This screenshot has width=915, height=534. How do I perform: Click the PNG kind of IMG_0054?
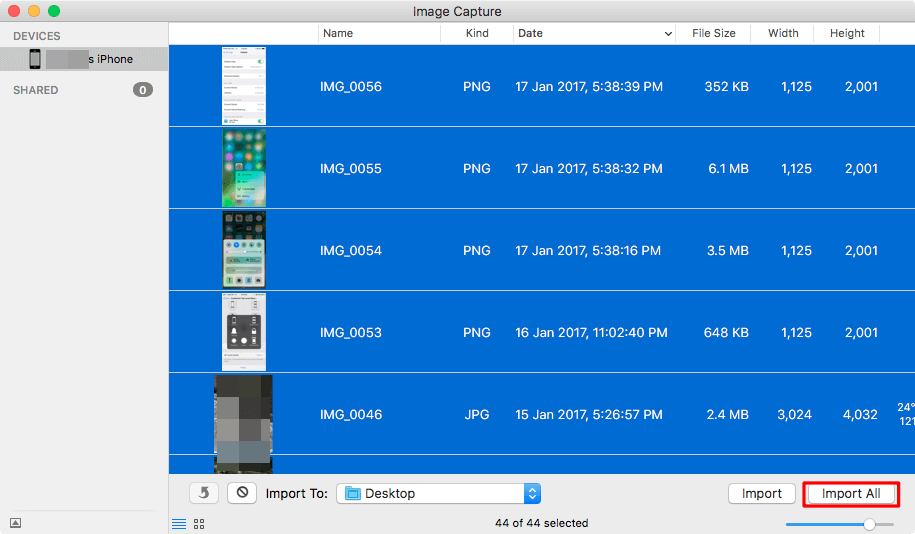coord(477,250)
